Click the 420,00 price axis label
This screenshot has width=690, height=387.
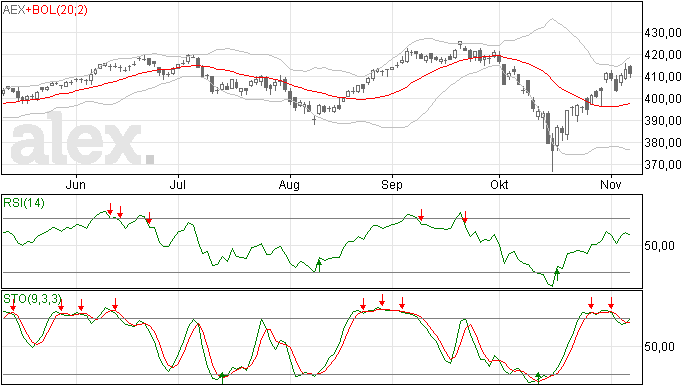click(663, 55)
